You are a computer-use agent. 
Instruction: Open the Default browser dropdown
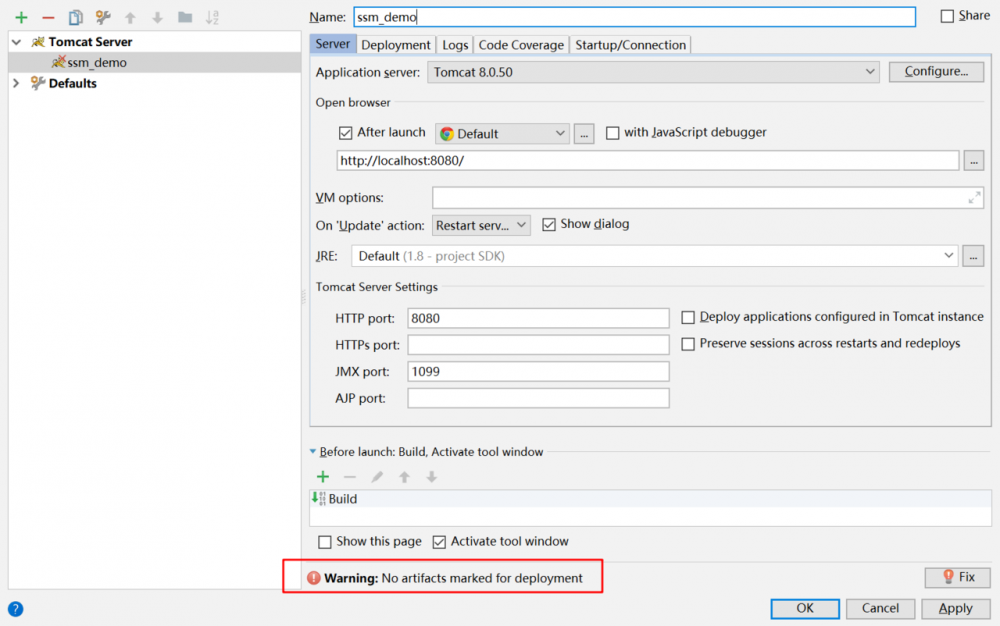coord(502,134)
